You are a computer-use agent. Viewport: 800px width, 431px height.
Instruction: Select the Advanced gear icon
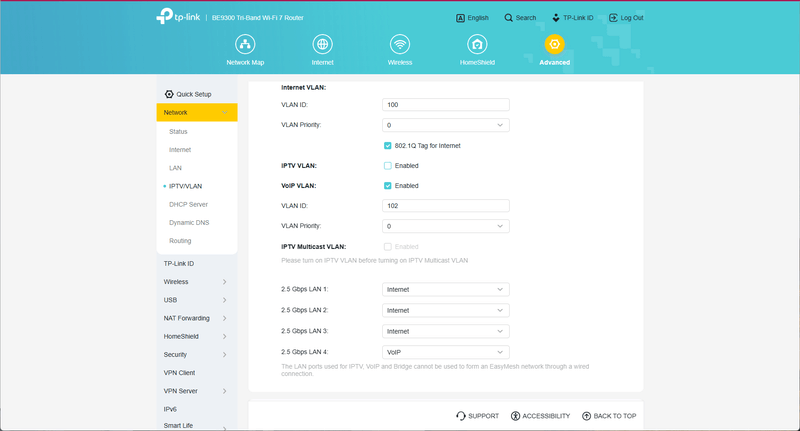point(555,44)
